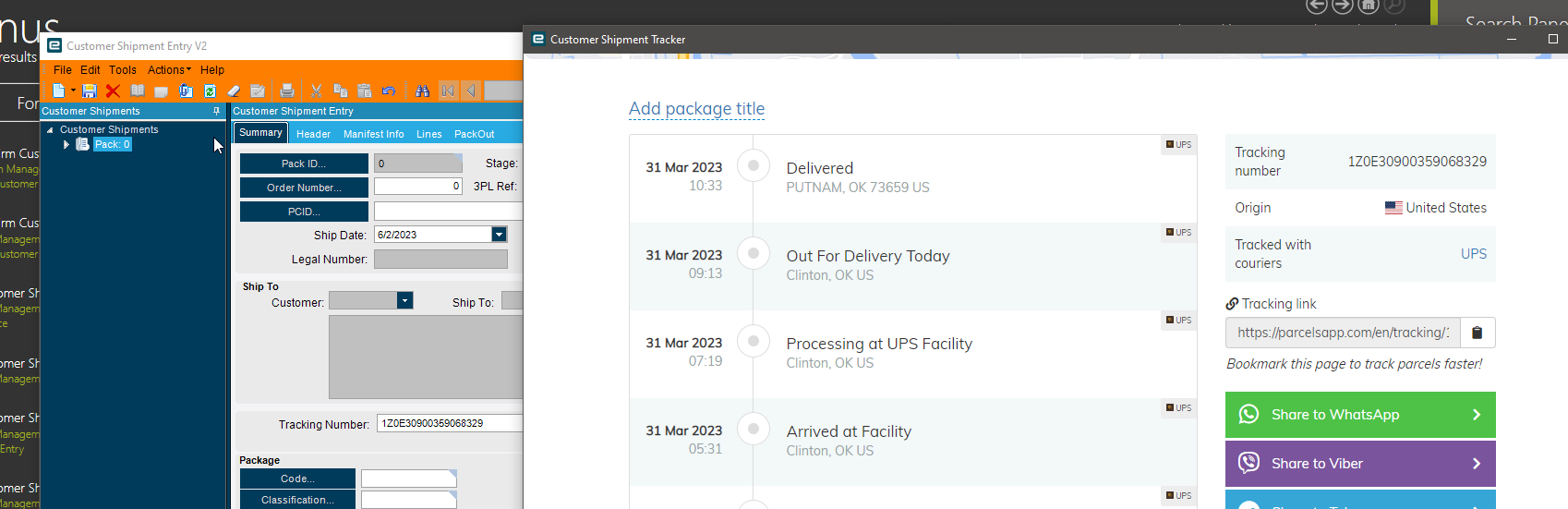
Task: Click the tracking link URL field
Action: tap(1343, 333)
